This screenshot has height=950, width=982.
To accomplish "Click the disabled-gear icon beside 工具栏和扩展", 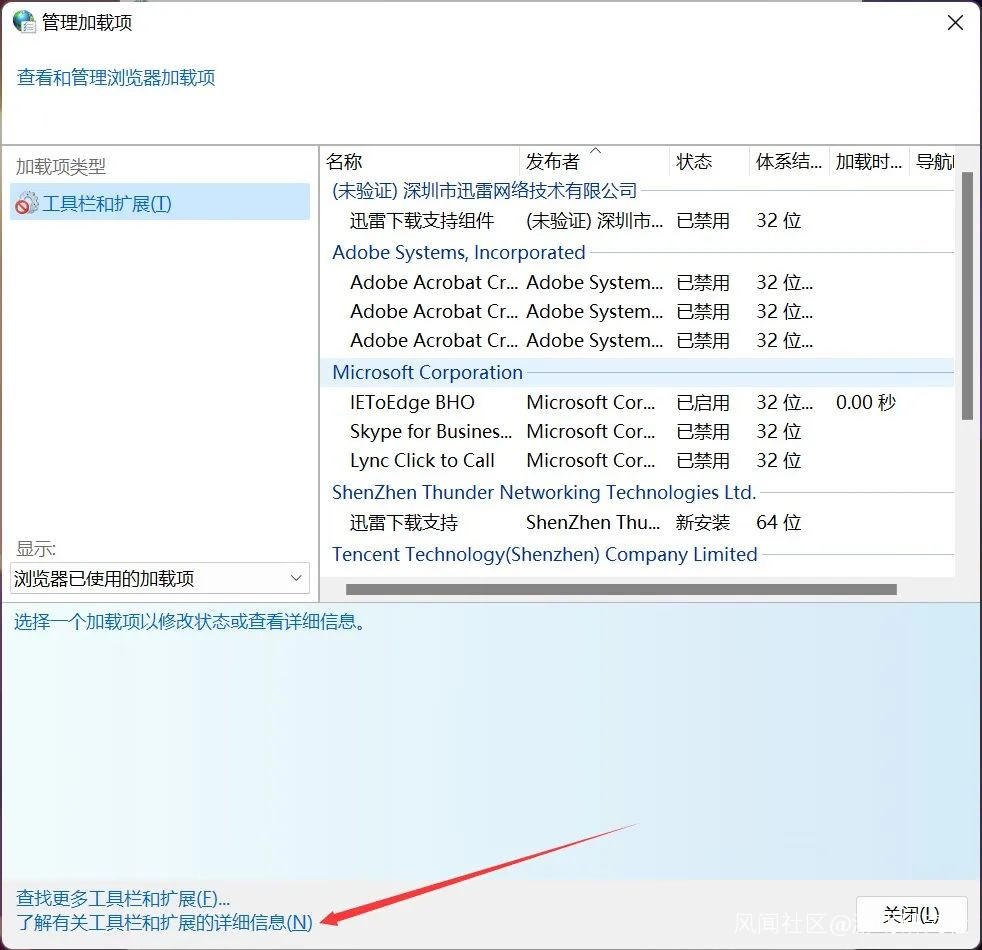I will click(x=26, y=204).
